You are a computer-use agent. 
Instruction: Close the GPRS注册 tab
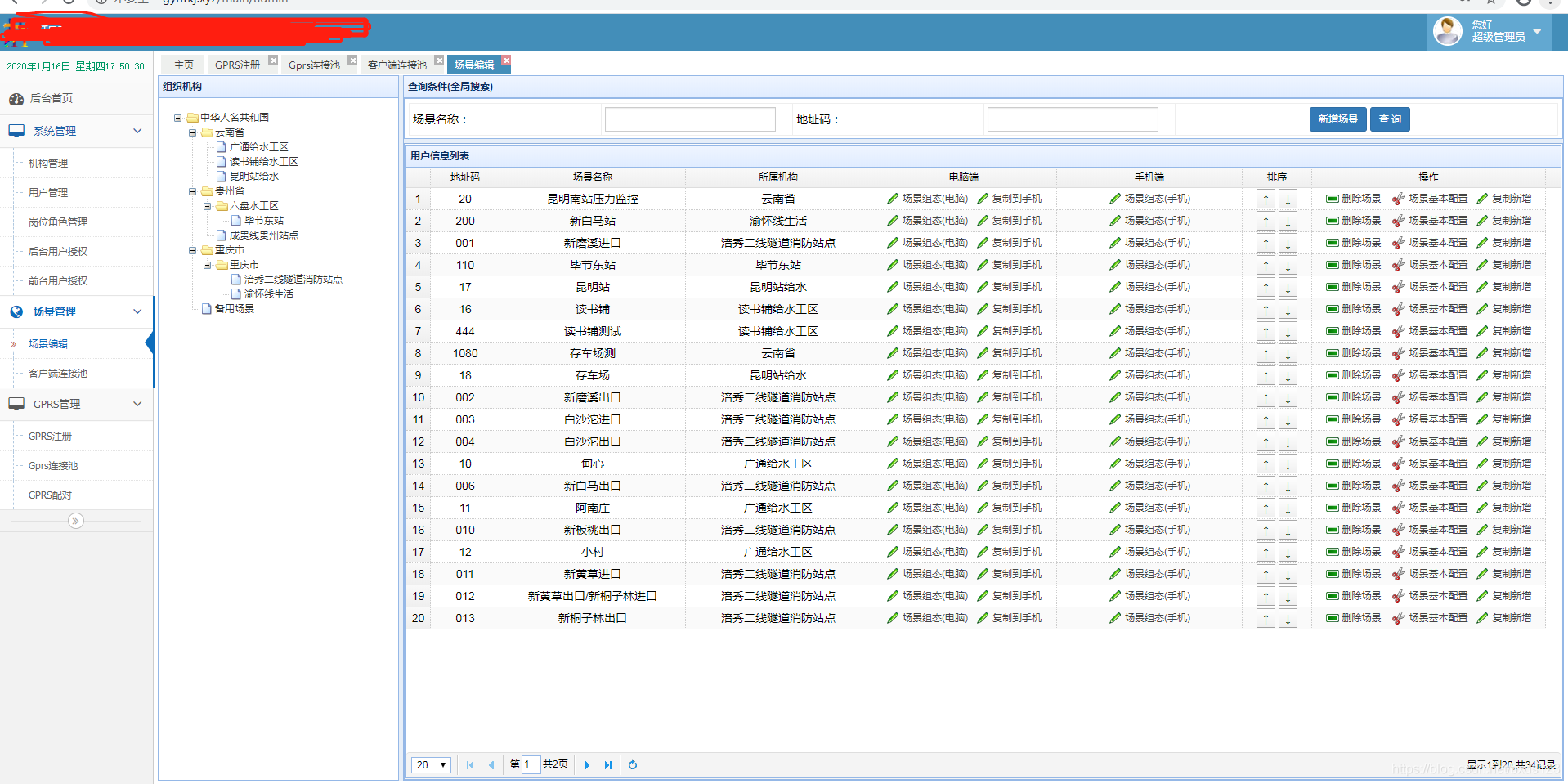point(273,60)
